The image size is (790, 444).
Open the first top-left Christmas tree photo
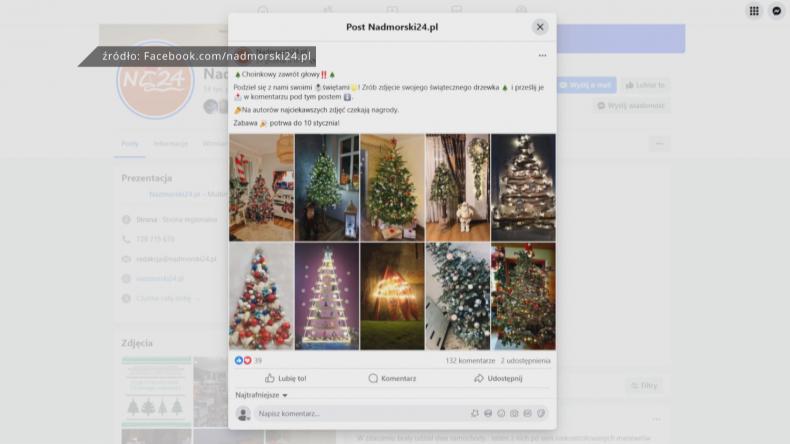click(x=261, y=187)
